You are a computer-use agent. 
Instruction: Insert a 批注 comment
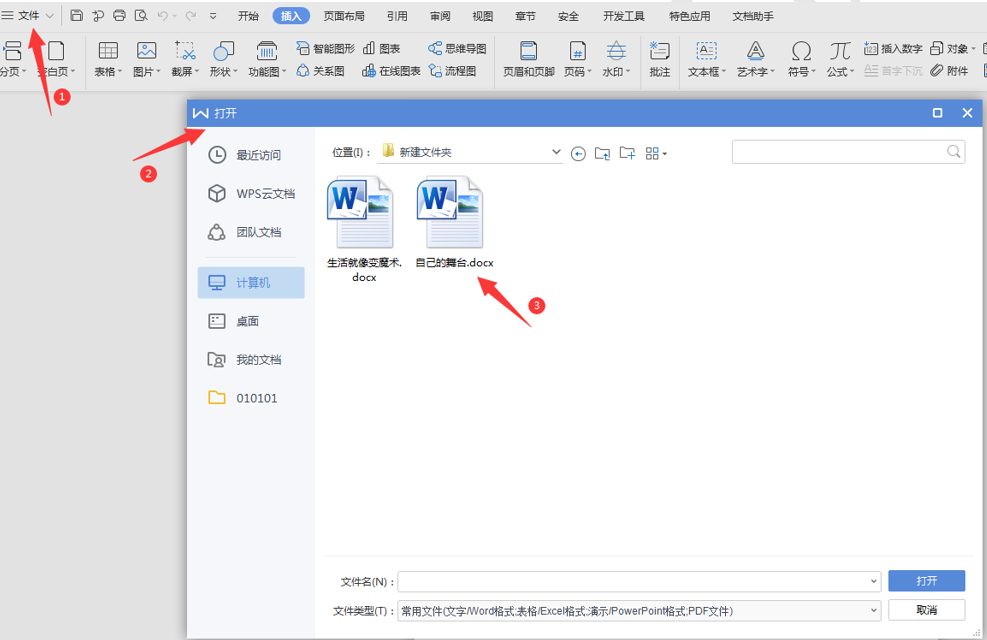click(x=660, y=59)
